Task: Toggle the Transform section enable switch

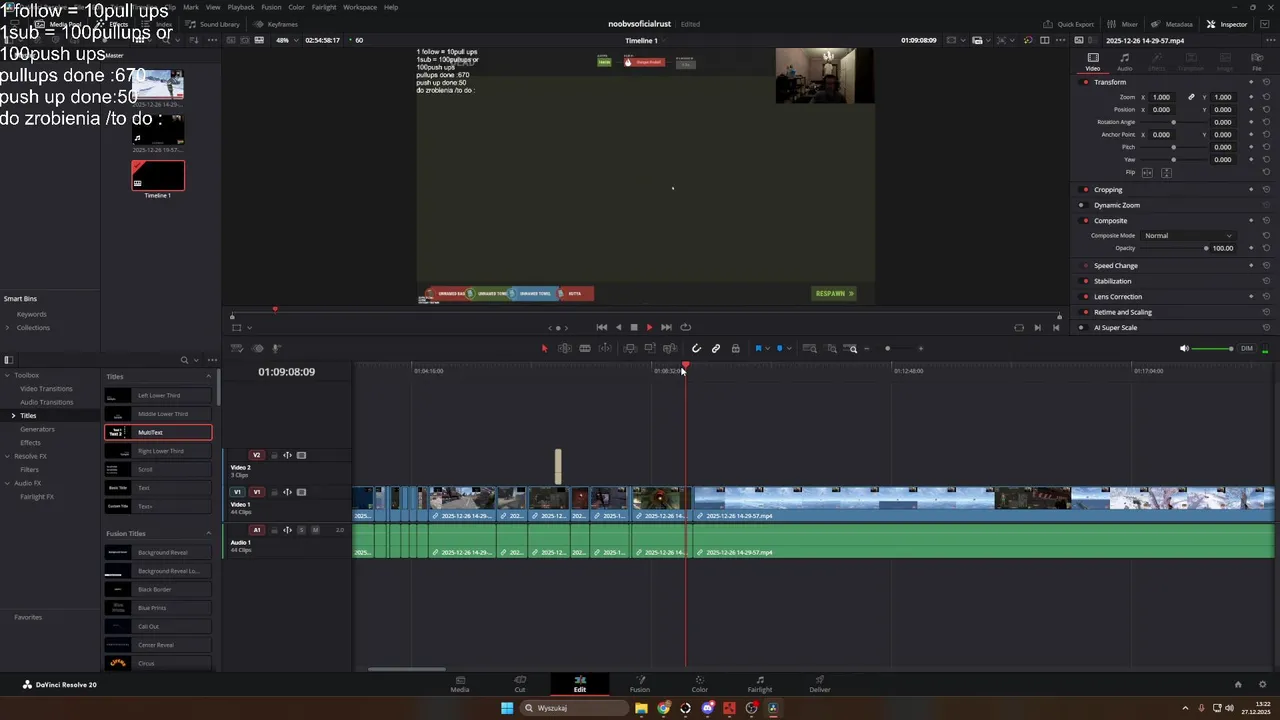Action: (x=1086, y=82)
